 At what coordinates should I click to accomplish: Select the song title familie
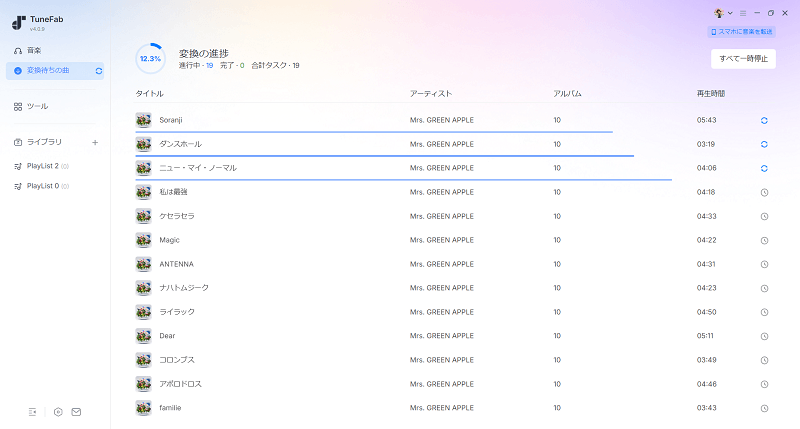pos(170,408)
